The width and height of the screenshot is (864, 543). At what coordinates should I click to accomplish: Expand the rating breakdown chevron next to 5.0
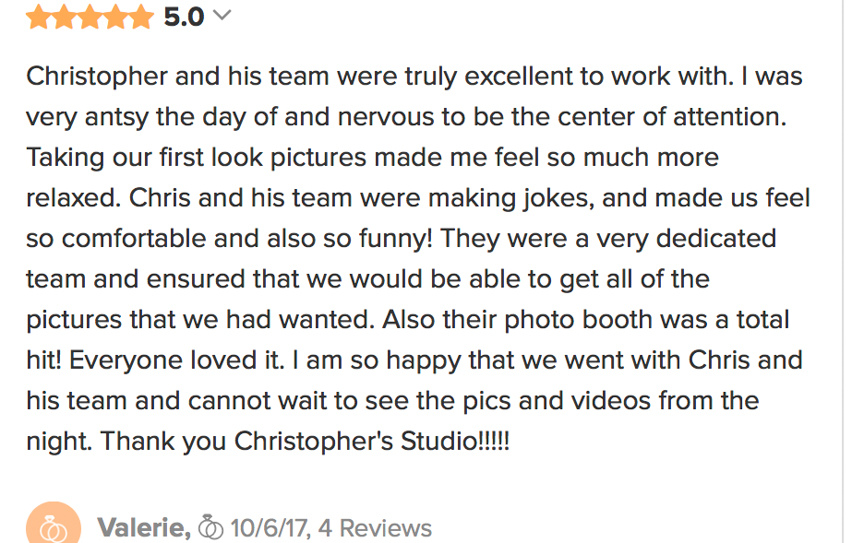[x=222, y=15]
